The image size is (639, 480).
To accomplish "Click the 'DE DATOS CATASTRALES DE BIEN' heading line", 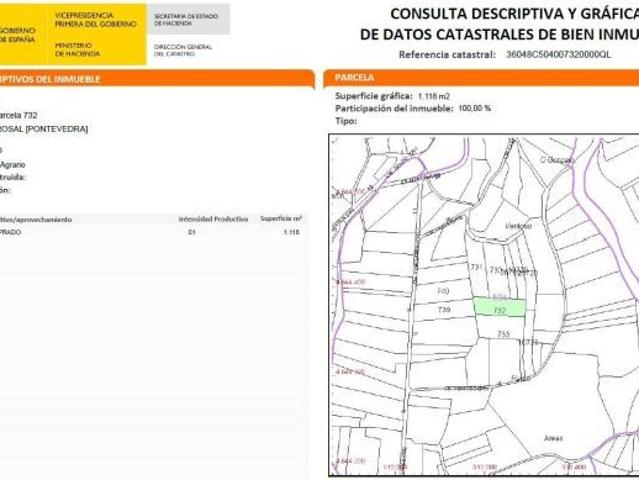I will pos(499,35).
